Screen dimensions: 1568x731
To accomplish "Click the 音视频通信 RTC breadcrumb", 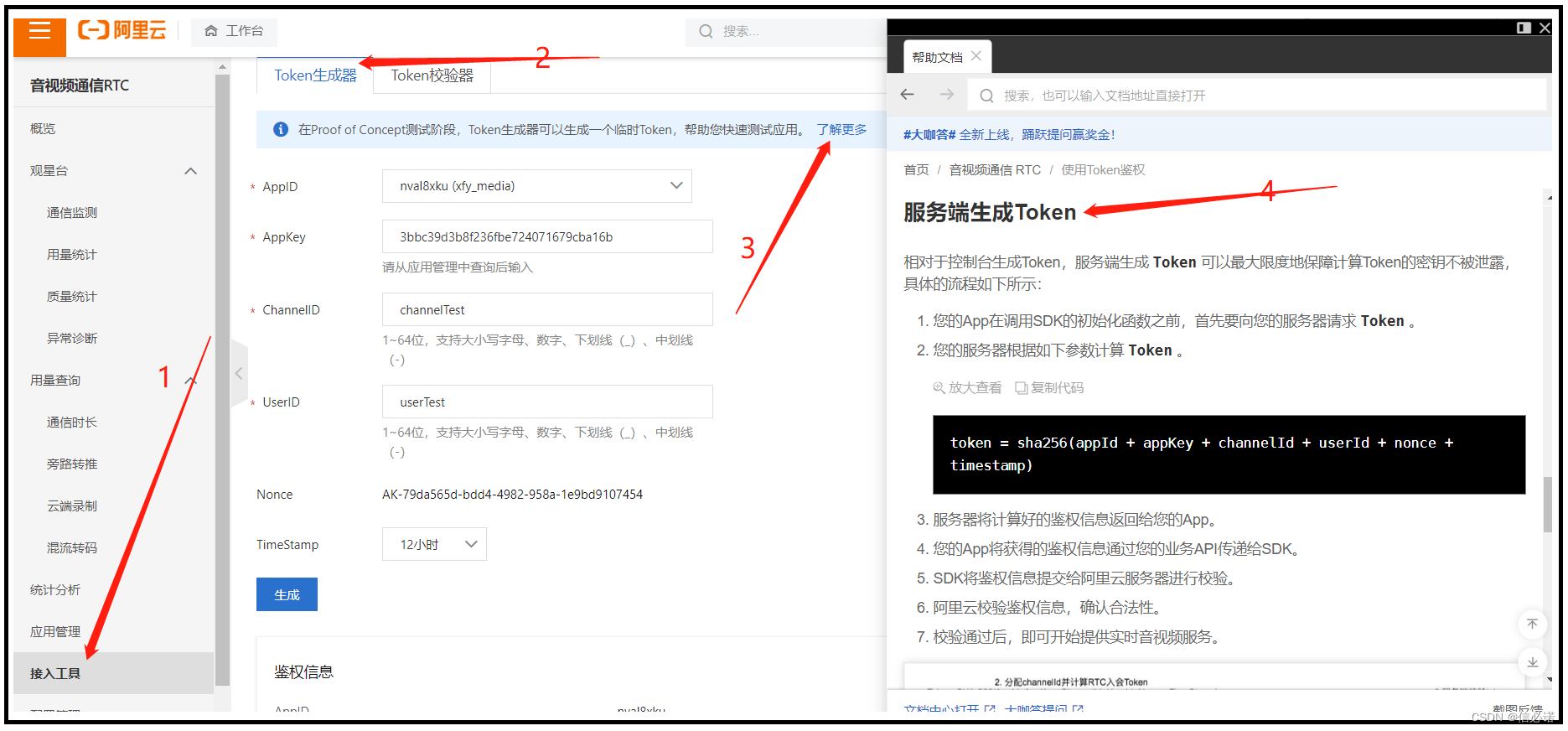I will click(995, 169).
